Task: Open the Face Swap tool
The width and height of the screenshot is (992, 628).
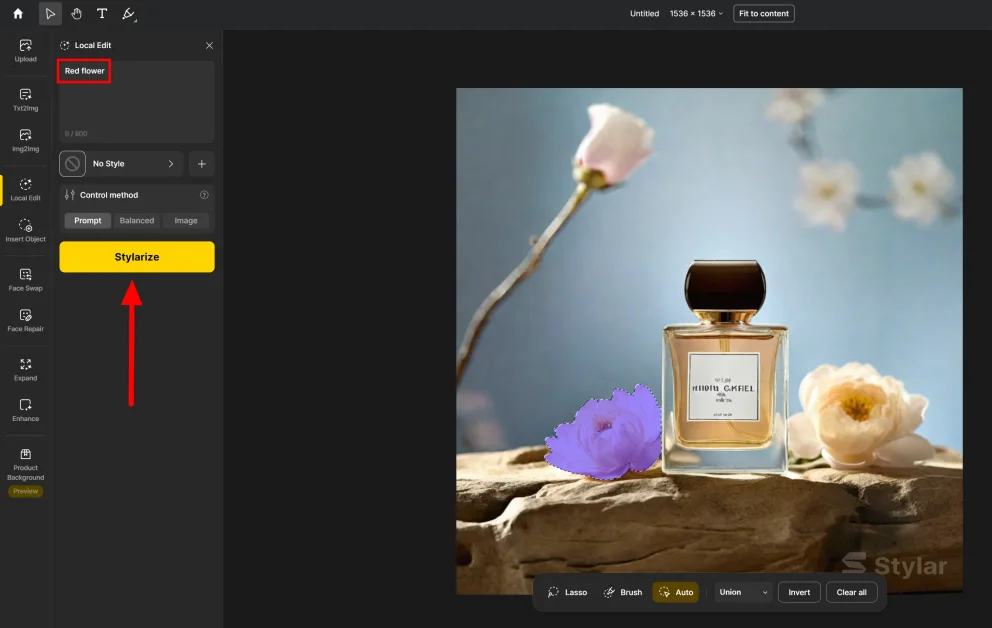Action: (25, 279)
